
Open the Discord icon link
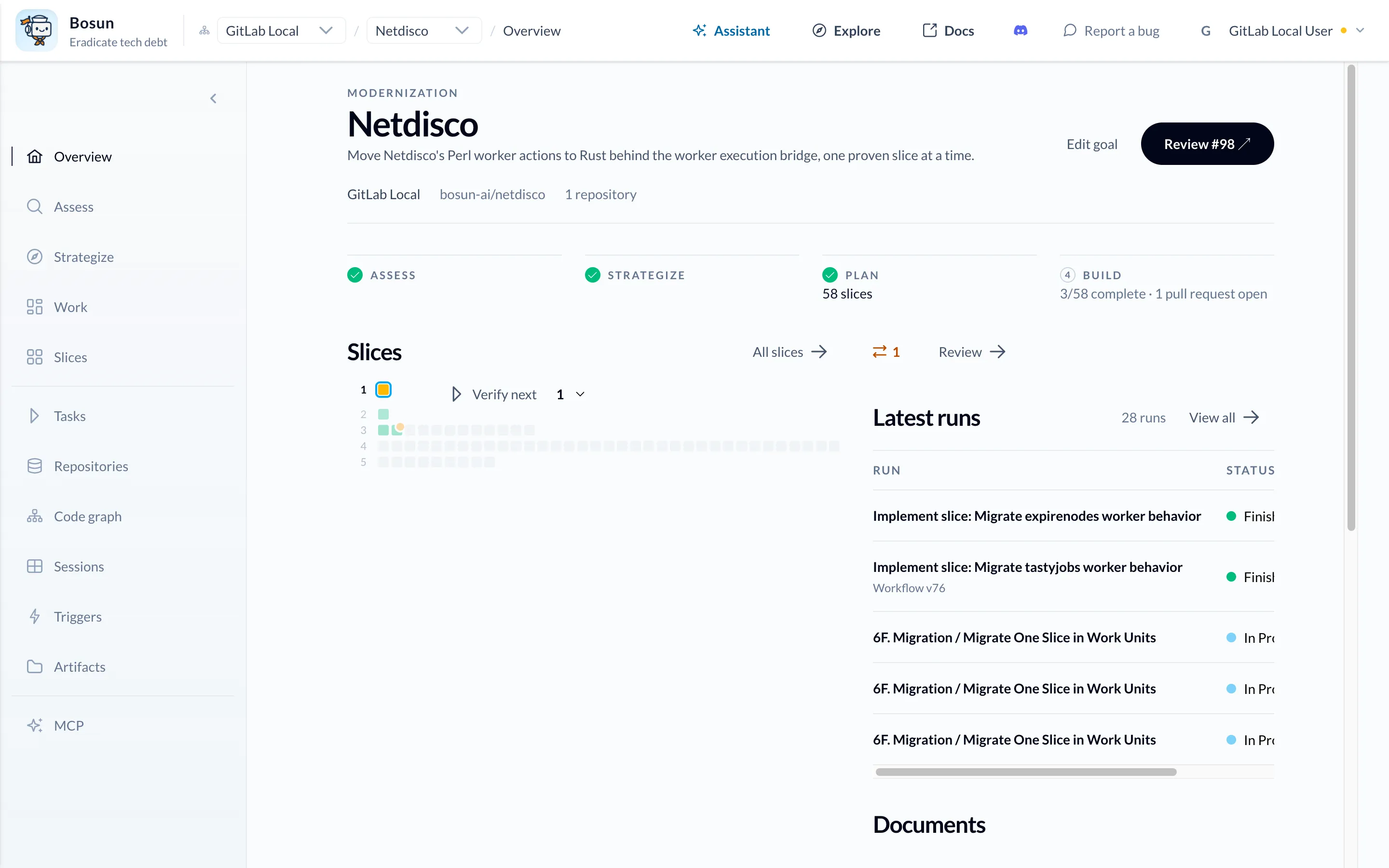coord(1020,30)
